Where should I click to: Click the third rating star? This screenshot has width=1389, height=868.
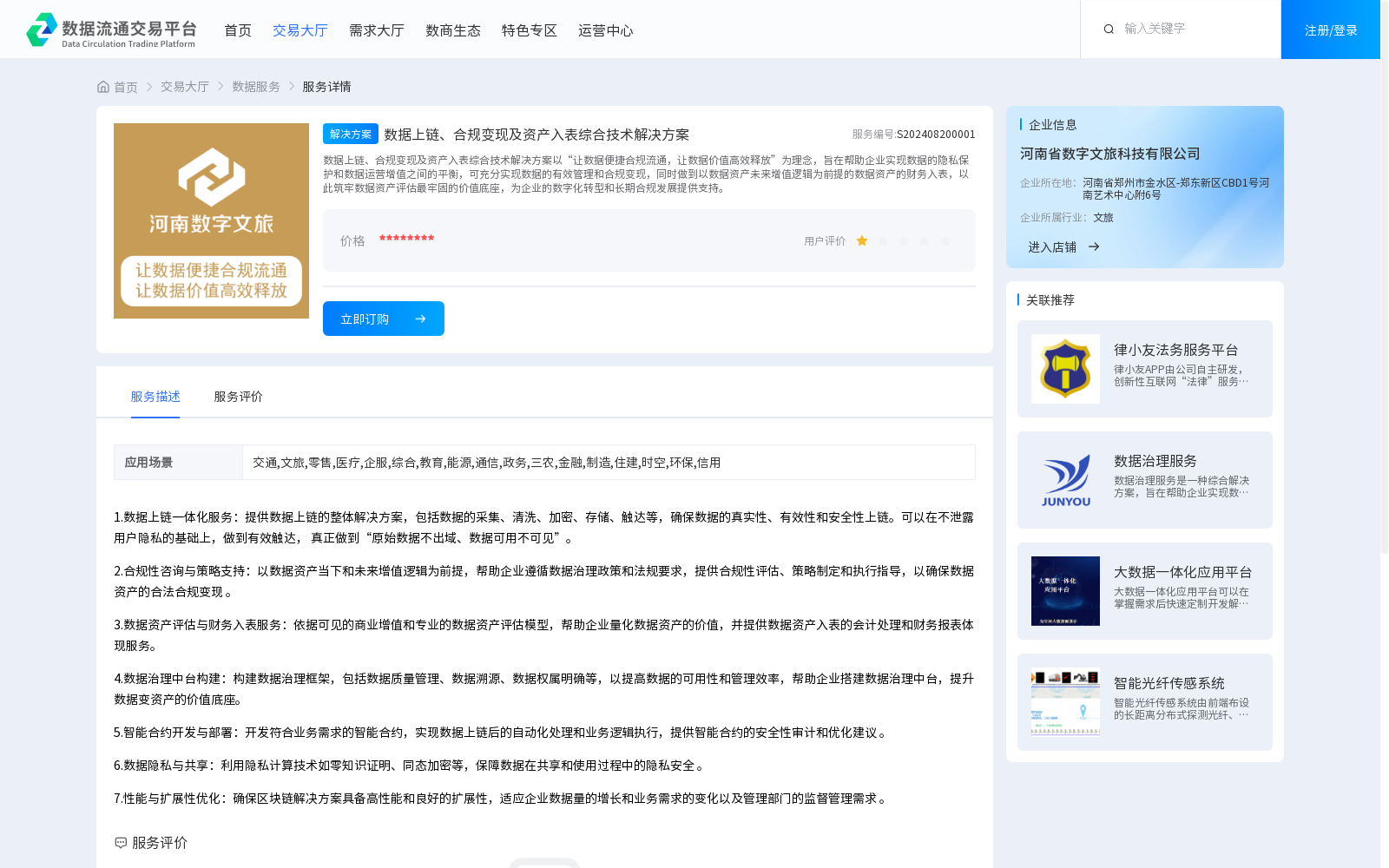pyautogui.click(x=904, y=241)
